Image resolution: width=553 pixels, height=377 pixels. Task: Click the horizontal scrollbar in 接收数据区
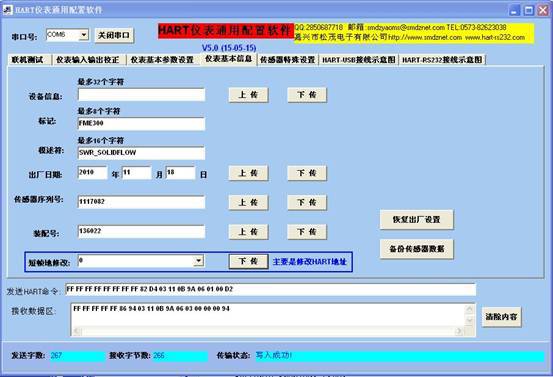[268, 331]
